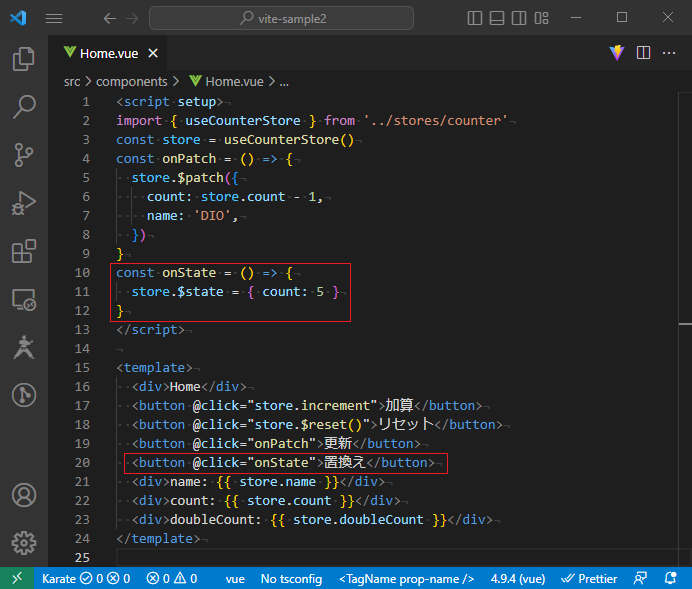Click the Vite icon in editor toolbar
Viewport: 692px width, 589px height.
pos(617,53)
